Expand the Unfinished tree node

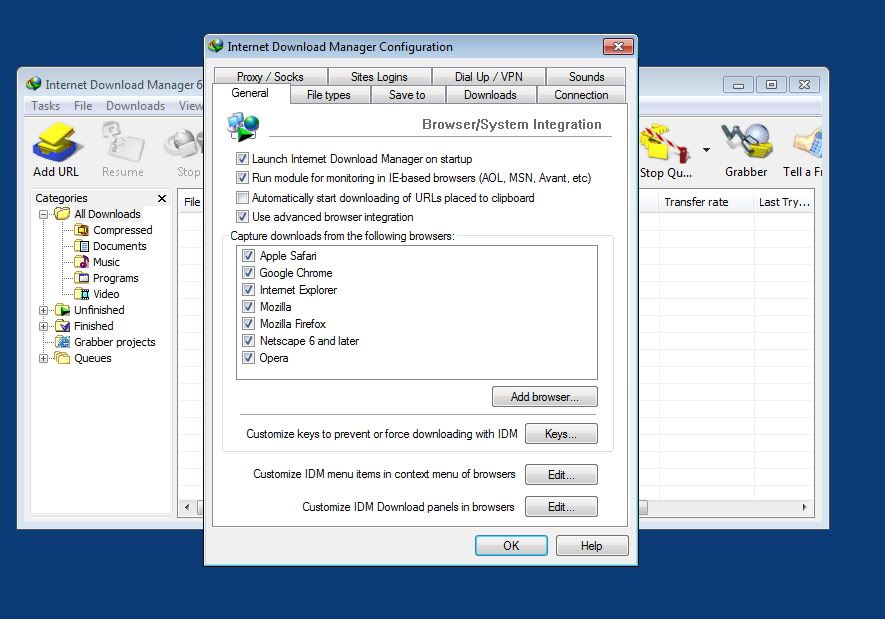[x=43, y=310]
